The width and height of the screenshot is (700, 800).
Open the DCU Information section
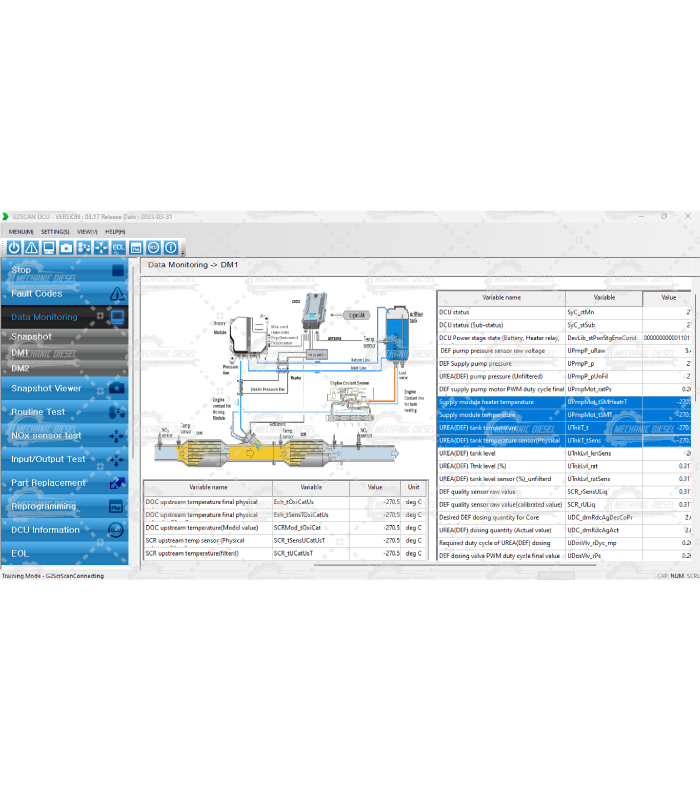45,530
